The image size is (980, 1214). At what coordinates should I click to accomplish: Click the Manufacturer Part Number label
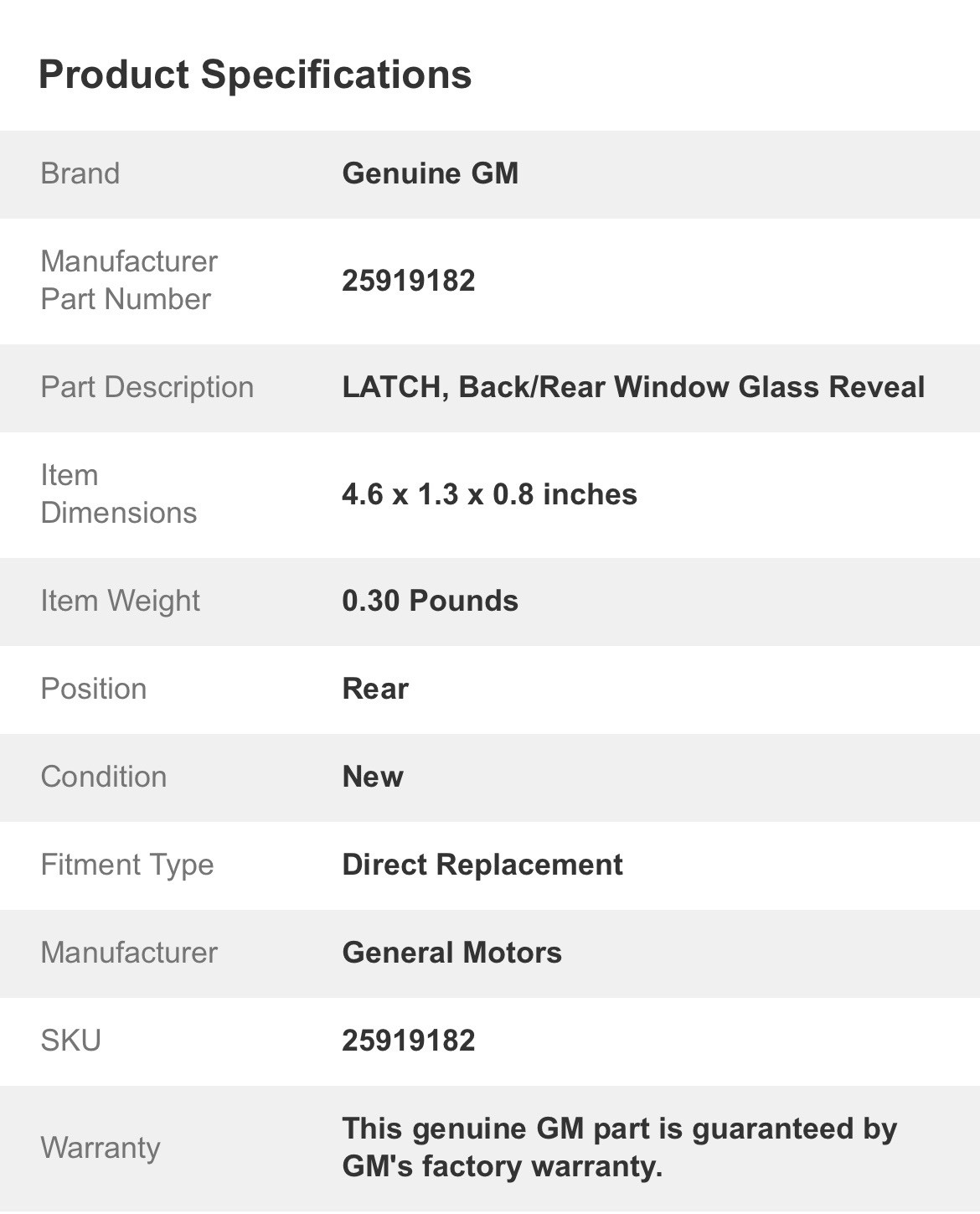coord(129,281)
